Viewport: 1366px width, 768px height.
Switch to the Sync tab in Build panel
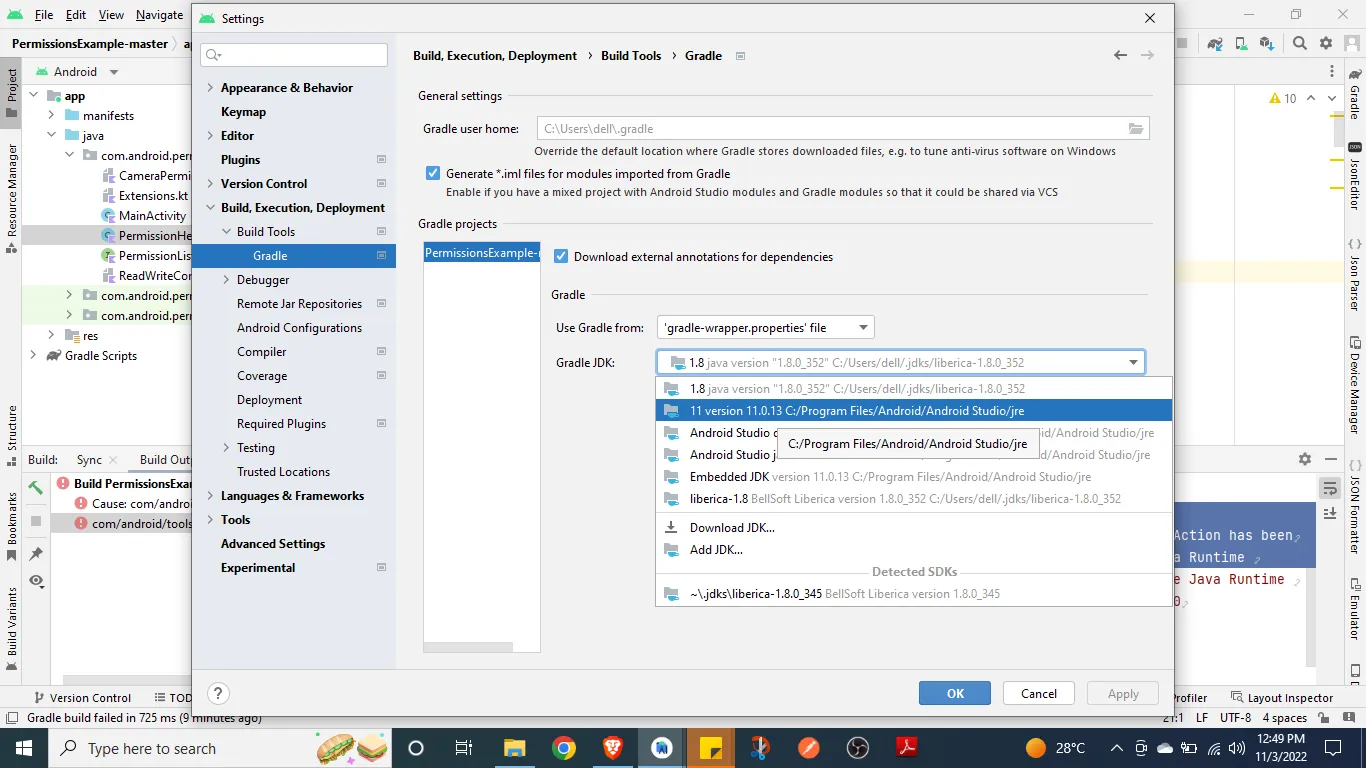click(x=89, y=459)
